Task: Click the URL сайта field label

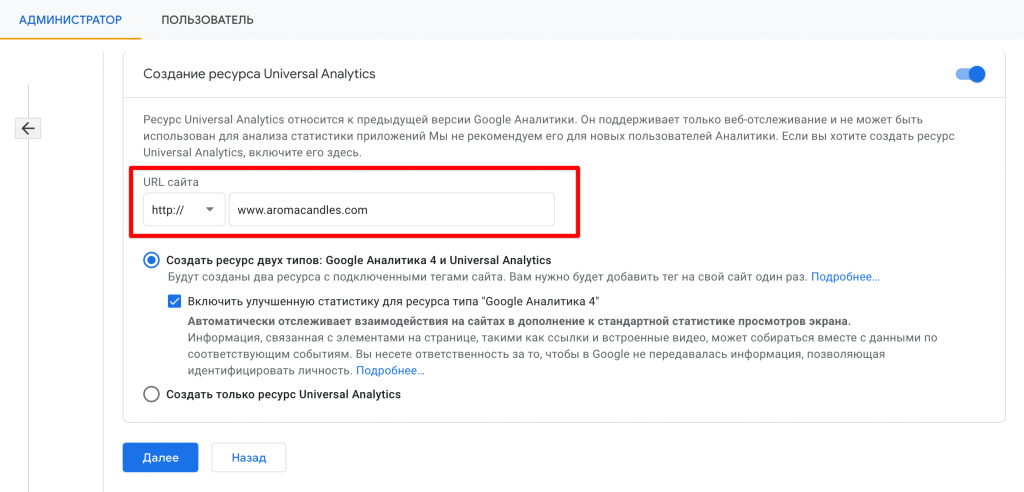Action: click(x=171, y=181)
